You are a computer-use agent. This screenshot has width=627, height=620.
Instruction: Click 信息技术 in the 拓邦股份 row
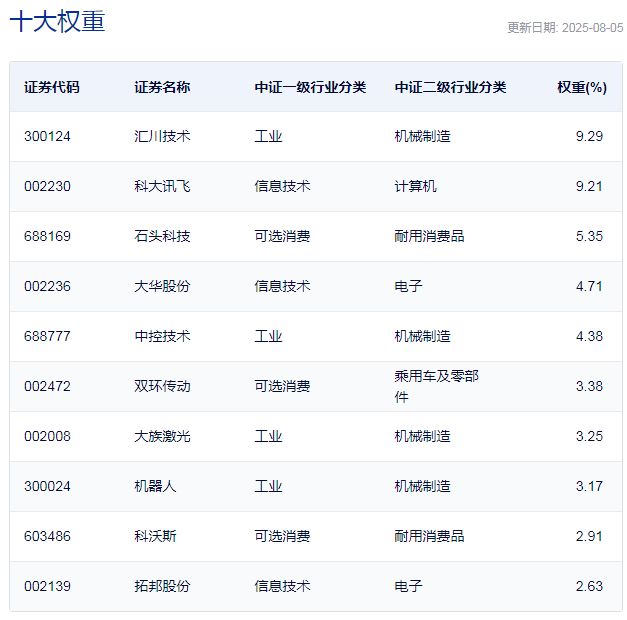(x=282, y=586)
